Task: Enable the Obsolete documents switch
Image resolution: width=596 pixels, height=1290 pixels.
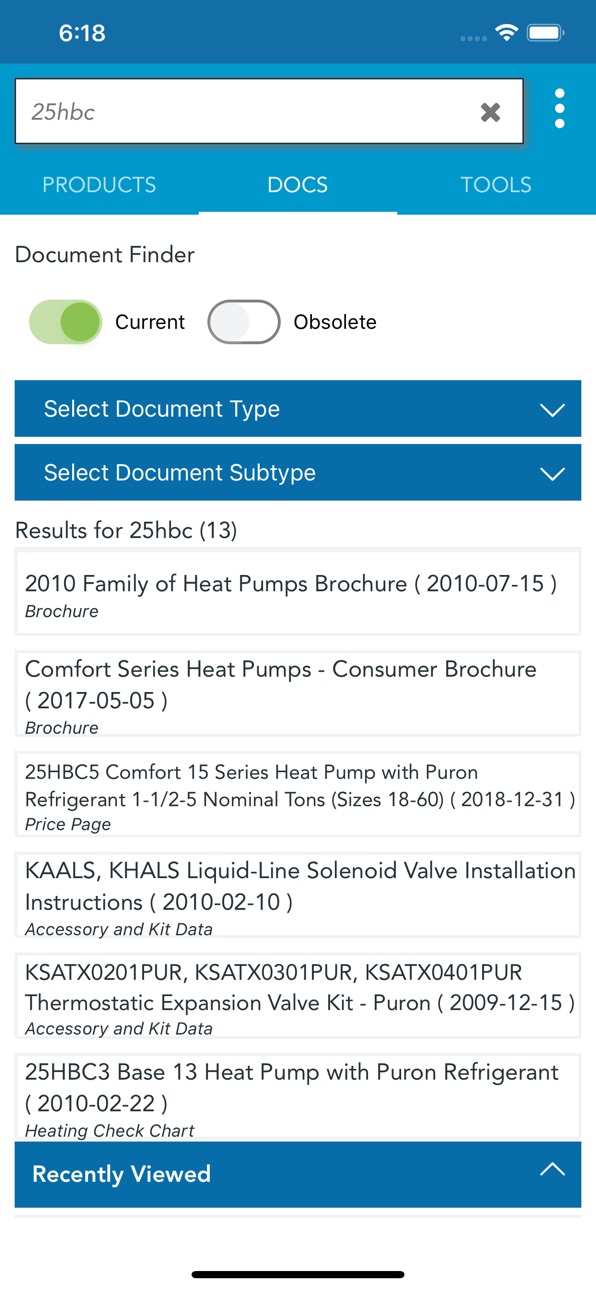Action: pyautogui.click(x=243, y=322)
